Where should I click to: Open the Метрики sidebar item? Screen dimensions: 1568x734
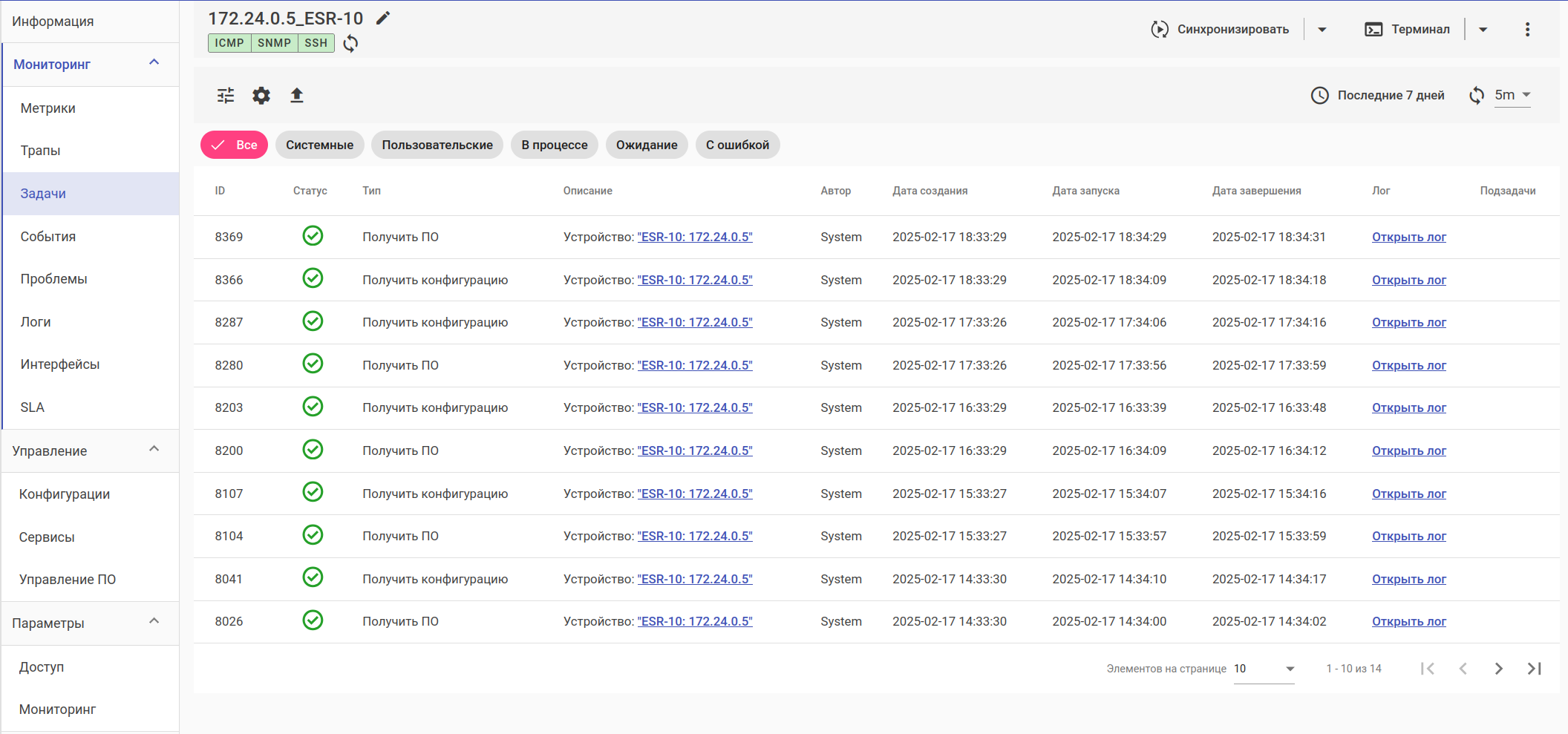tap(48, 108)
